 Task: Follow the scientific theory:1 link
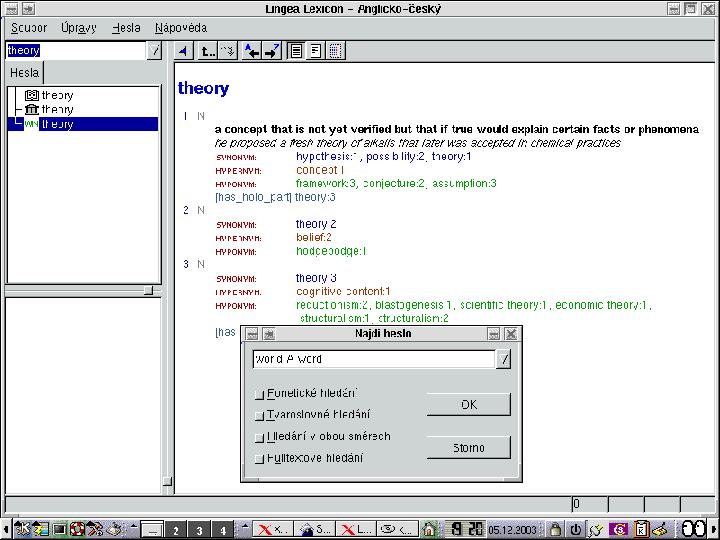pos(504,305)
